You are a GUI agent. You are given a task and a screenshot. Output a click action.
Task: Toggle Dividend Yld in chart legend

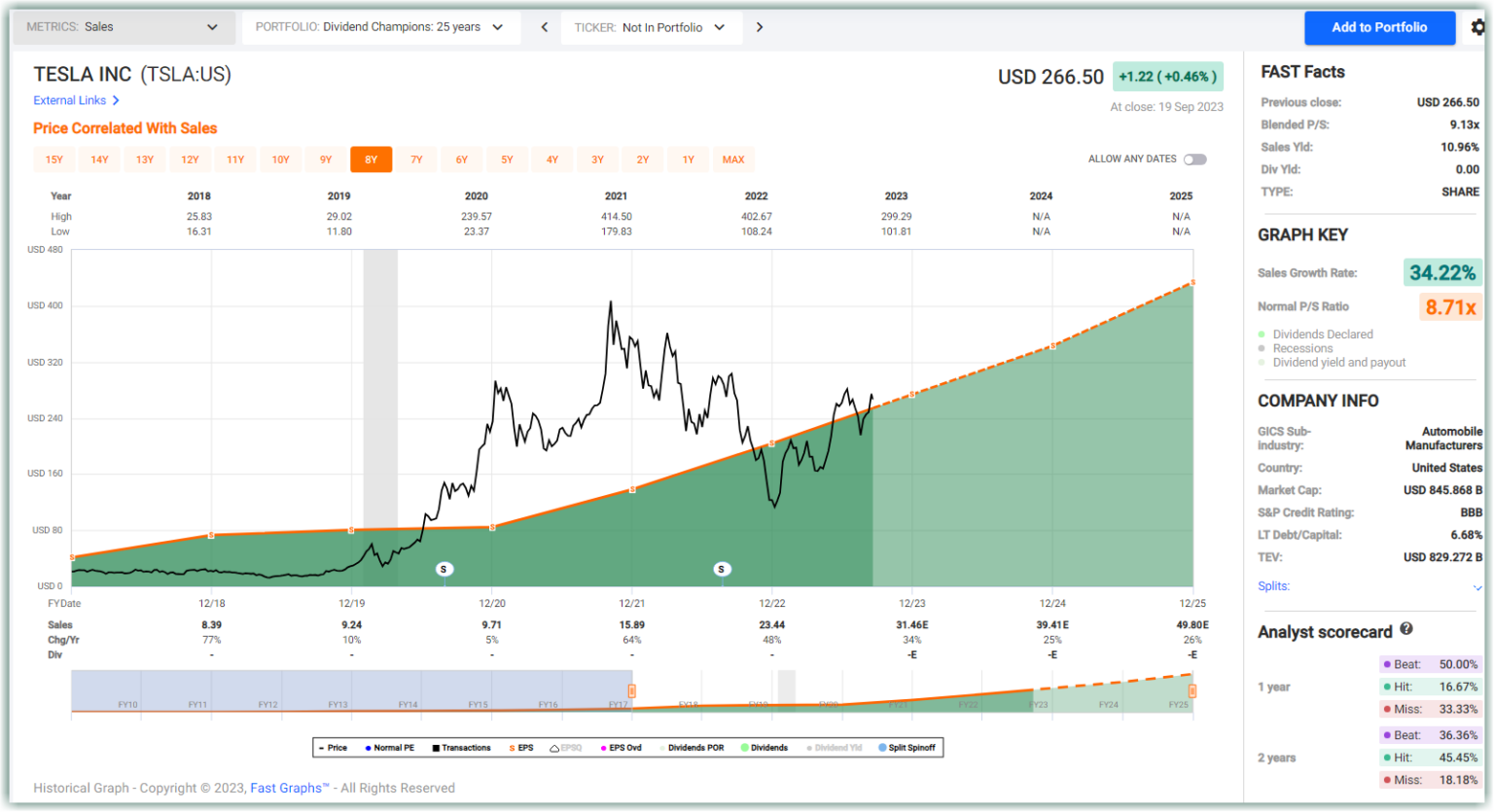click(x=835, y=748)
